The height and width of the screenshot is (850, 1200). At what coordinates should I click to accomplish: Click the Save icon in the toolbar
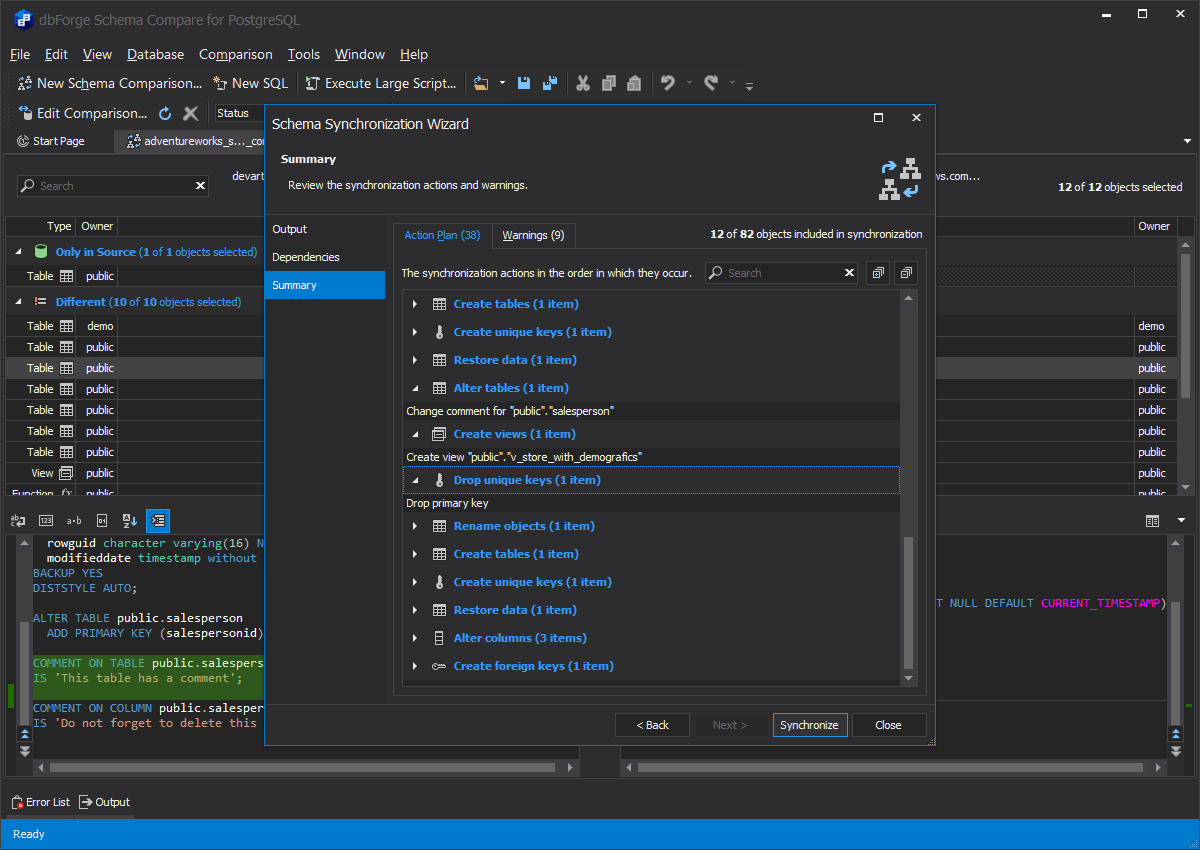(x=523, y=84)
